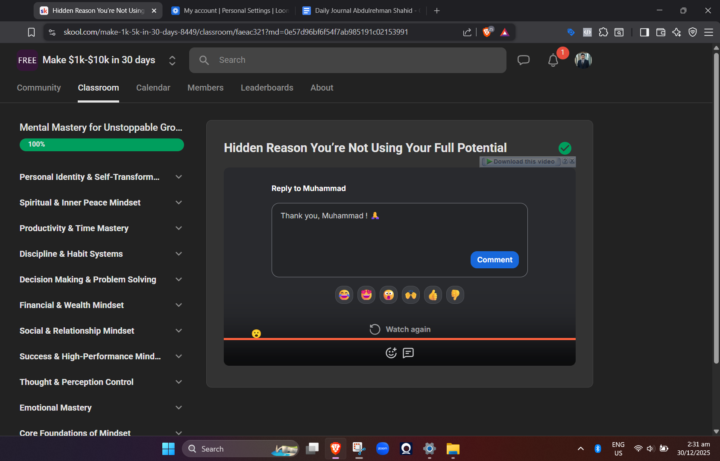
Task: Open Brave Wallet icon
Action: pos(660,32)
